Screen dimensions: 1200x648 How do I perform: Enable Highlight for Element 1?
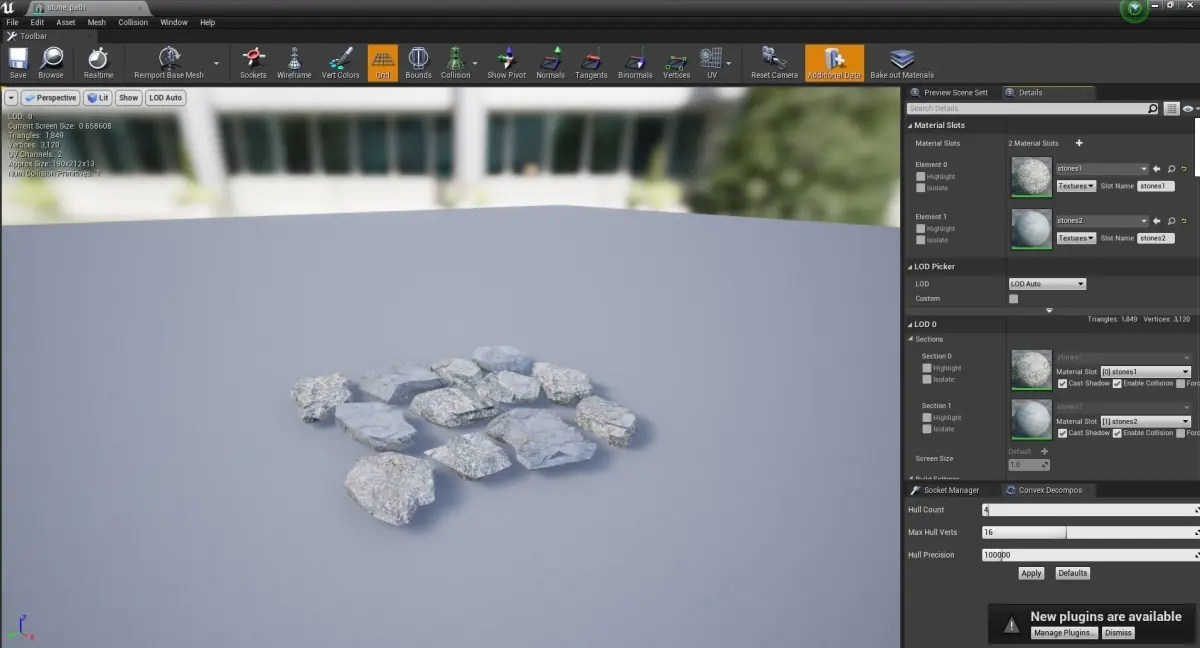921,229
